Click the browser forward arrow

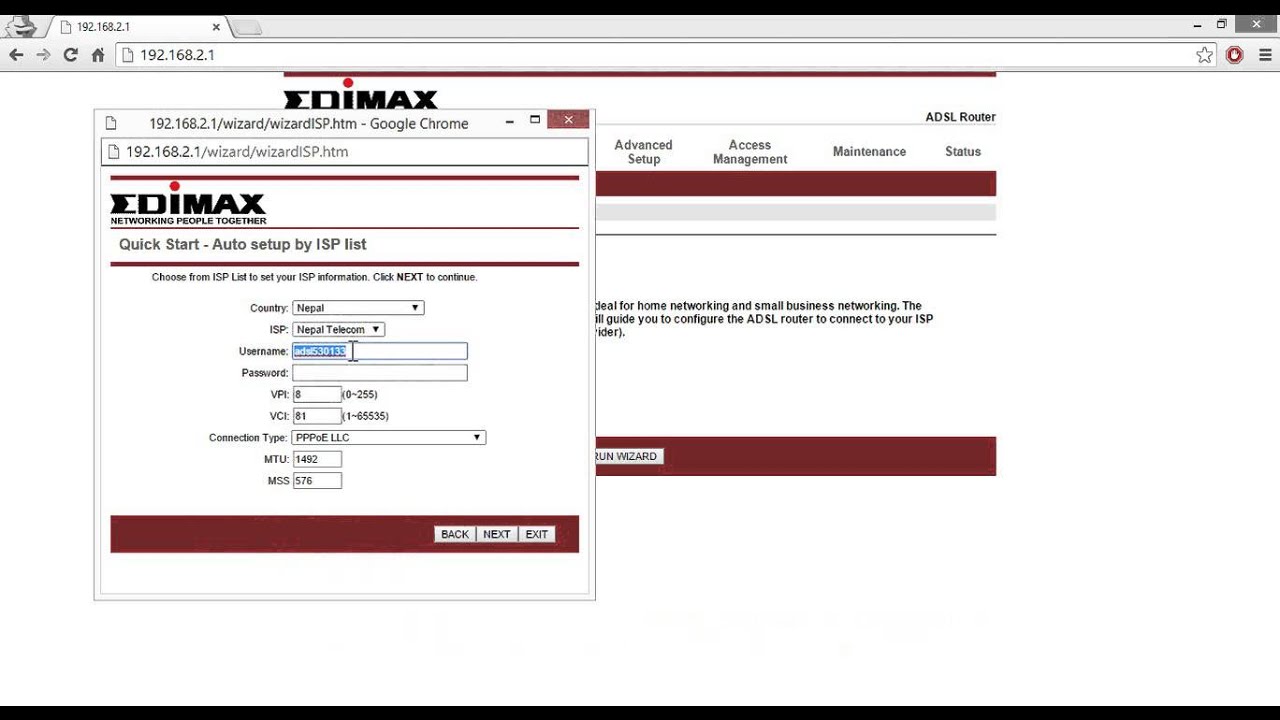[43, 55]
